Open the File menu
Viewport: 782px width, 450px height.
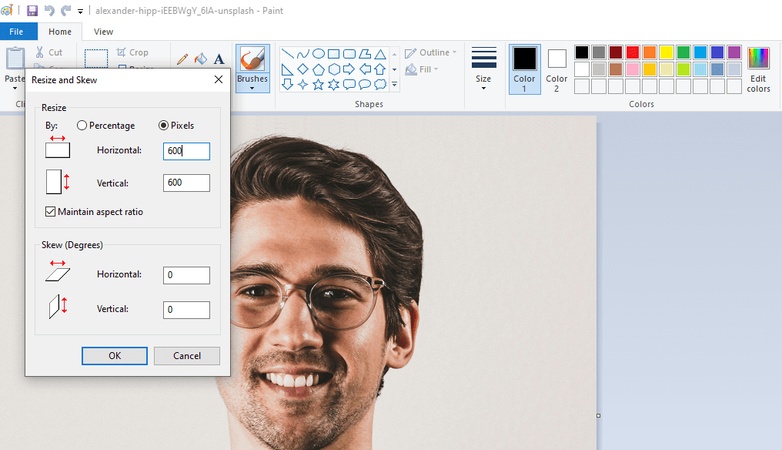[x=16, y=31]
